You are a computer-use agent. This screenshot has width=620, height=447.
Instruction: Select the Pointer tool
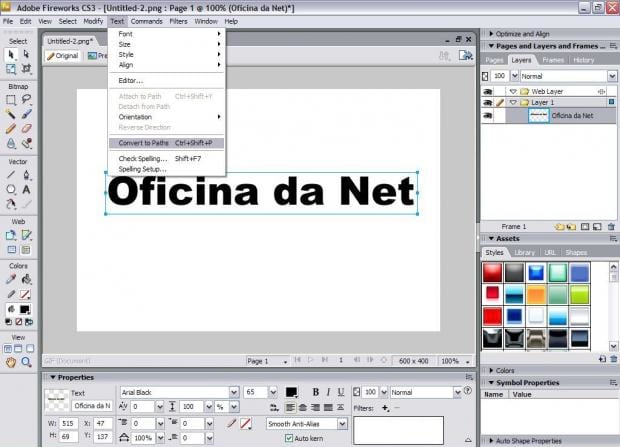pos(11,54)
